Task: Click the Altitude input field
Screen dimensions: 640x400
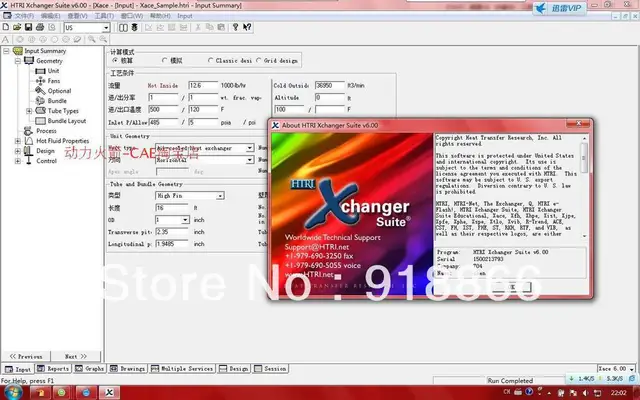Action: 330,98
